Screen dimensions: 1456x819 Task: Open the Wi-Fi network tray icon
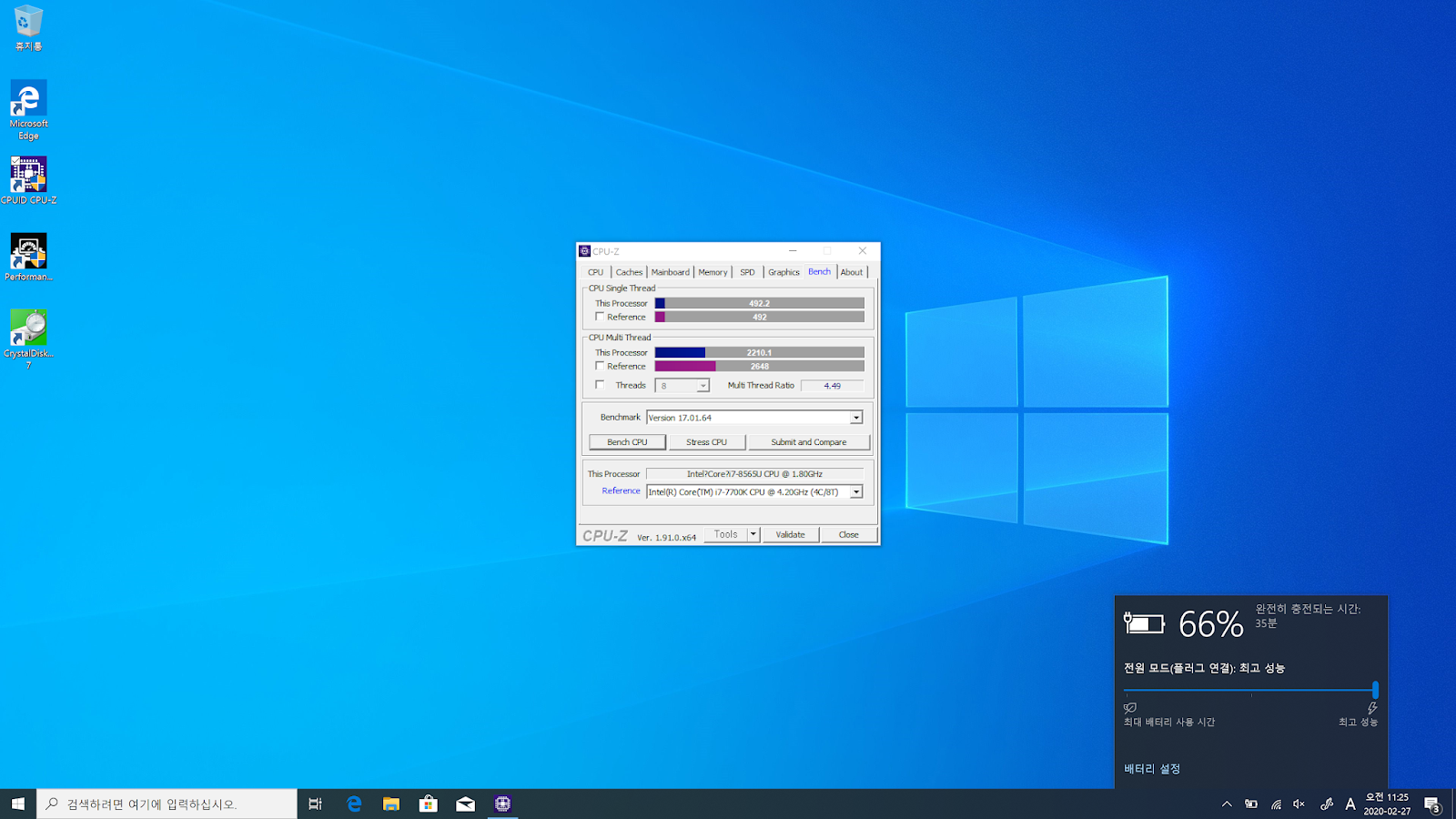(x=1276, y=804)
